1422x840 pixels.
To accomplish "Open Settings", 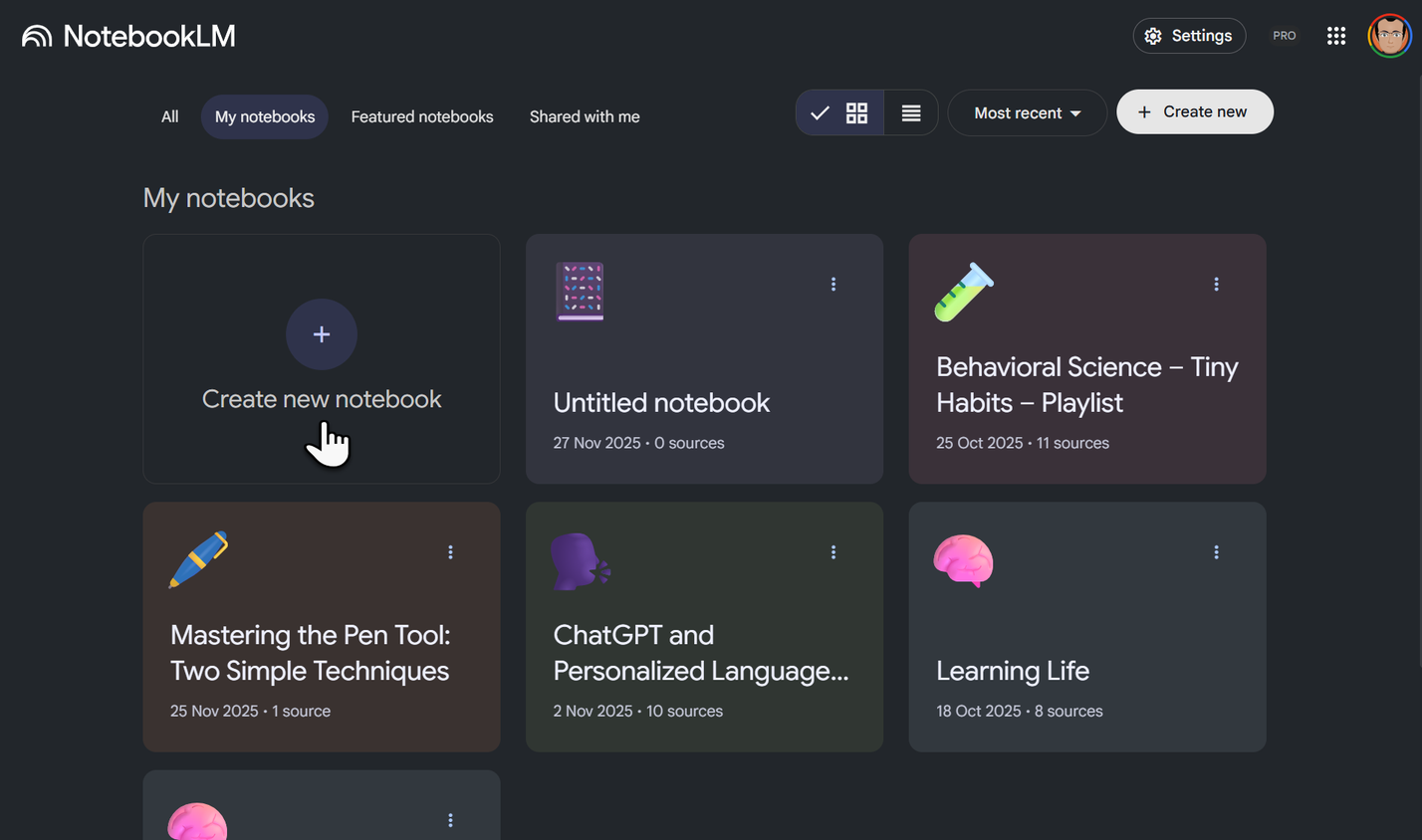I will [1189, 36].
